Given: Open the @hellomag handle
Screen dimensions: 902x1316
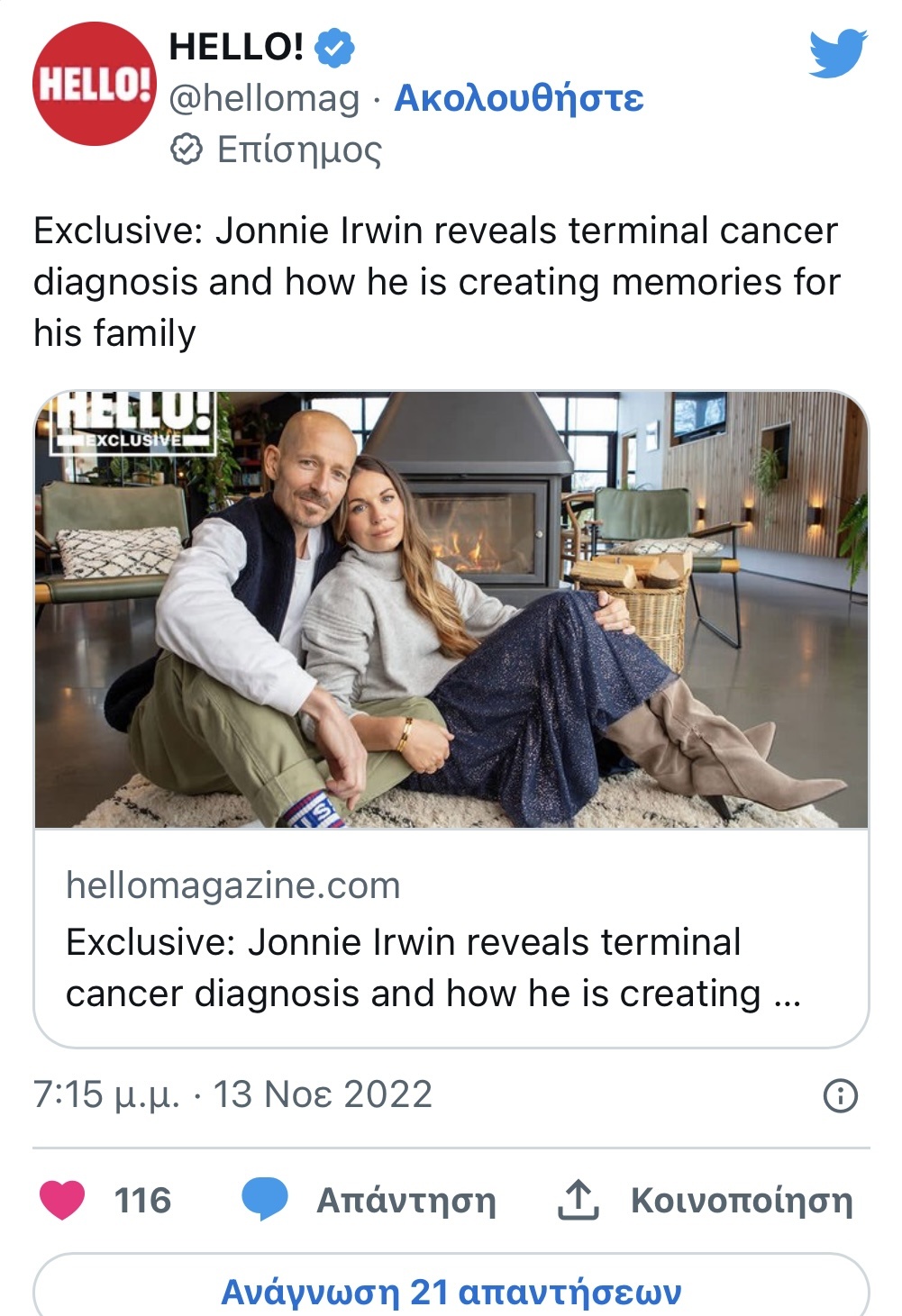Looking at the screenshot, I should (264, 97).
